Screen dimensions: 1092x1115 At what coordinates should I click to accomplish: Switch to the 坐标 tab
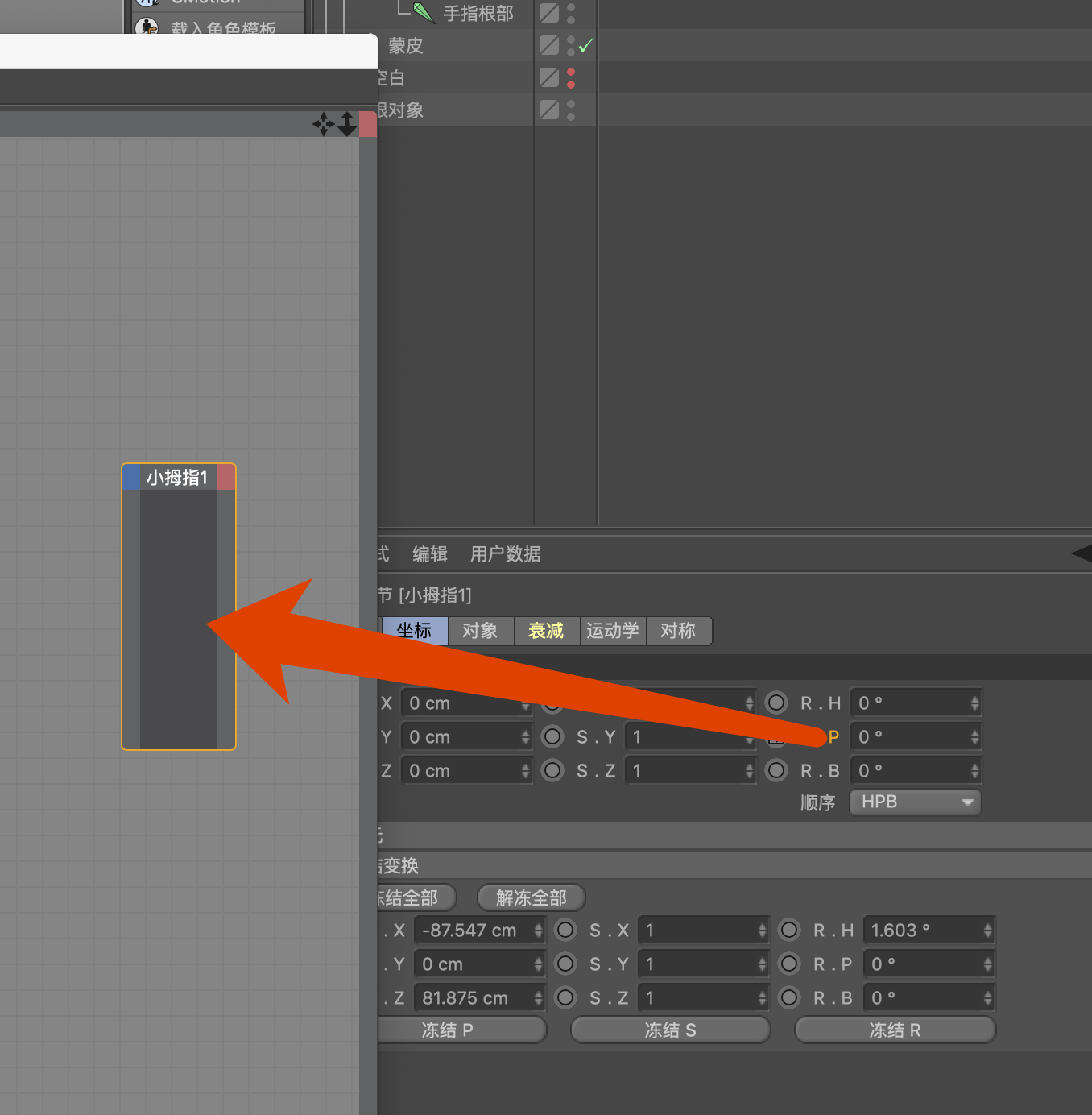(415, 631)
